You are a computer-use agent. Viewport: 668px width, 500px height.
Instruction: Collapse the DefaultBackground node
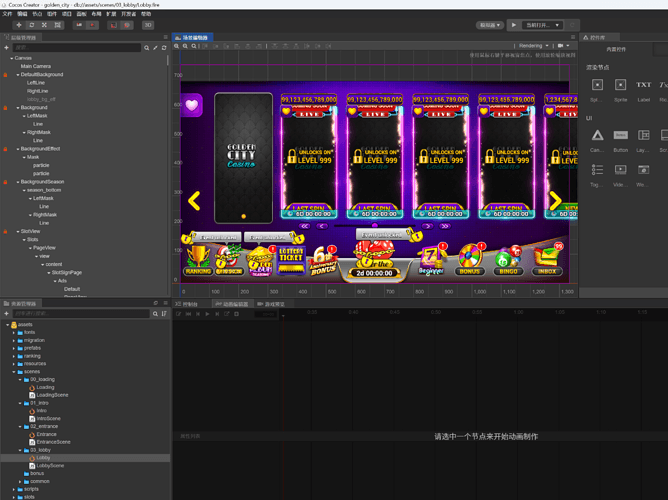18,75
